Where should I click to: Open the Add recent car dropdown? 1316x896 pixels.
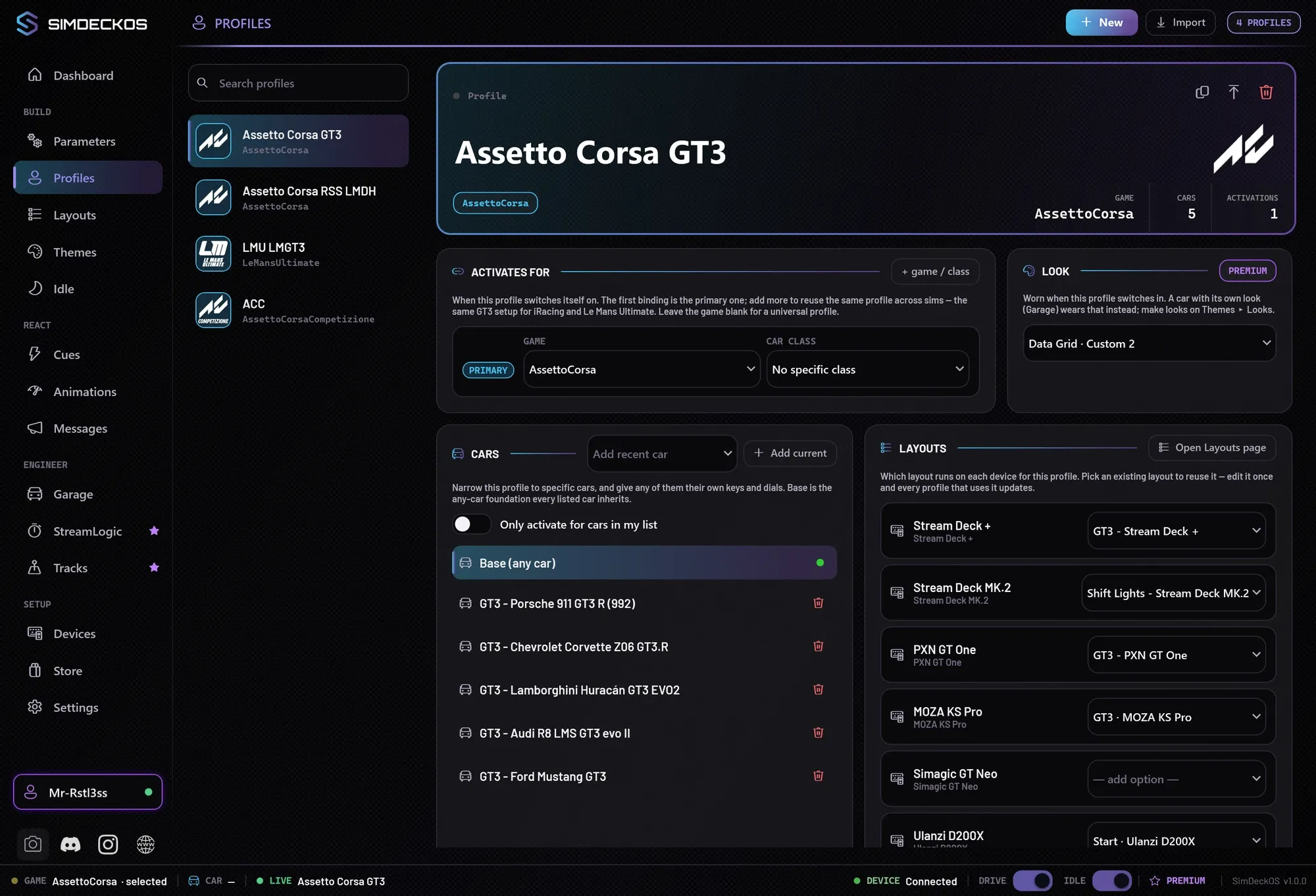(x=661, y=453)
